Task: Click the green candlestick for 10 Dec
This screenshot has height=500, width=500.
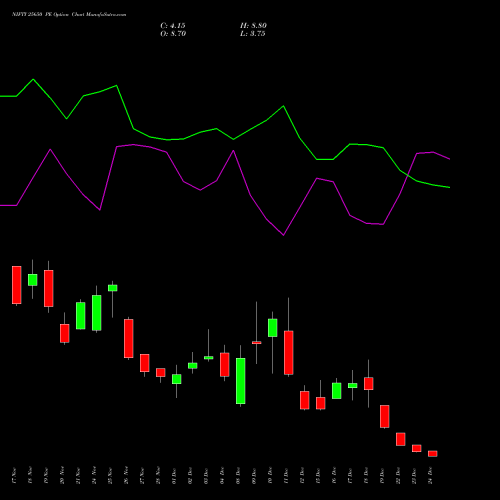Action: 273,328
